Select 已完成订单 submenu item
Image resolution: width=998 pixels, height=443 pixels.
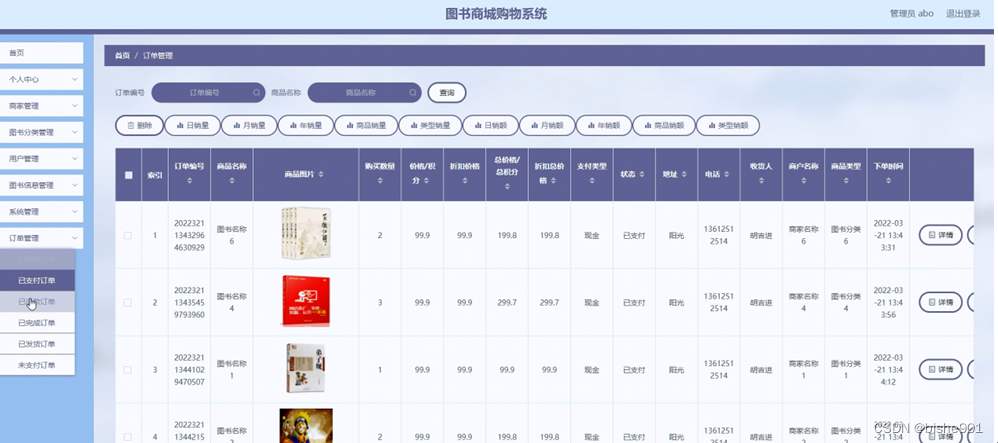click(37, 323)
